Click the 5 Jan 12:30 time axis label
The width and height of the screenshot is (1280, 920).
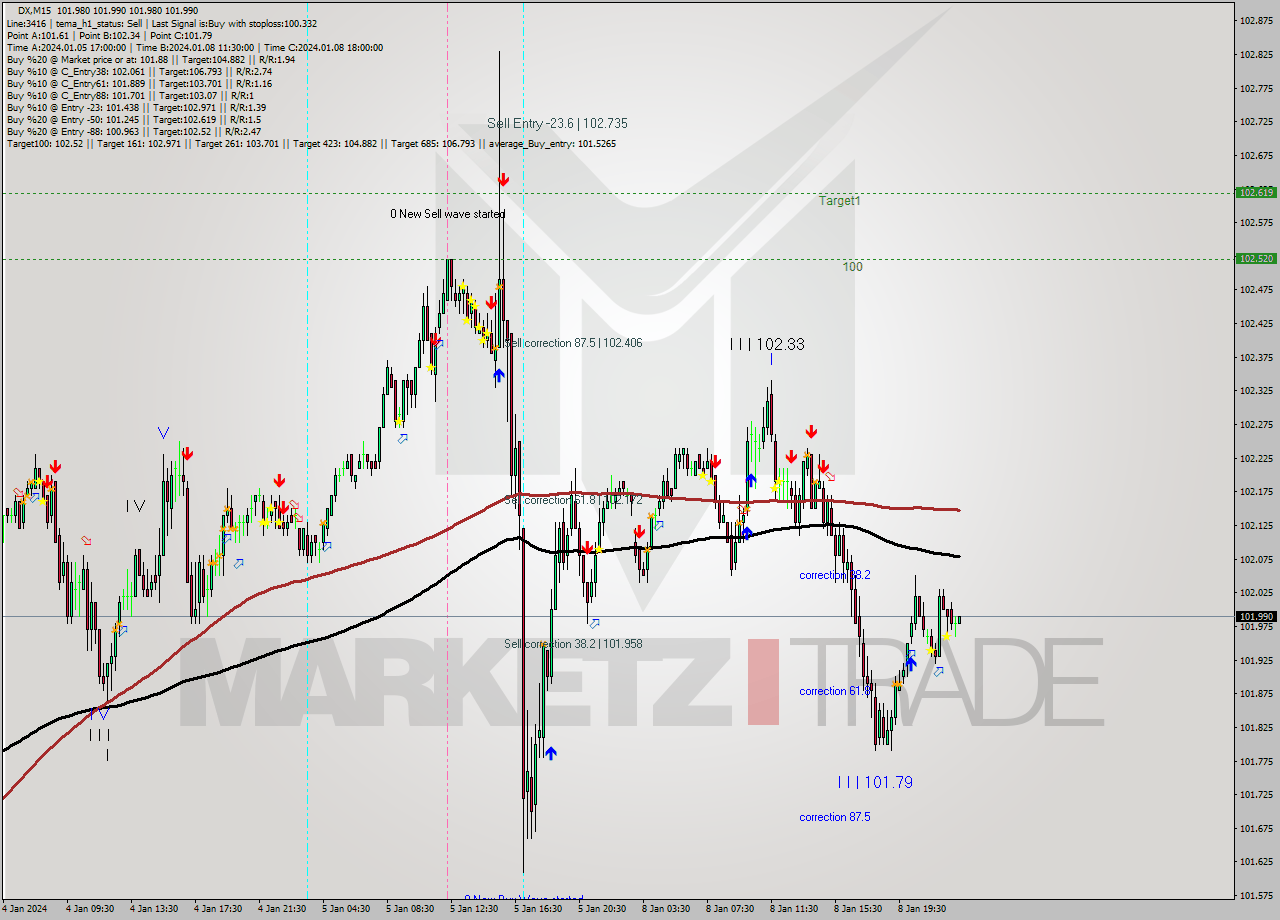click(474, 909)
